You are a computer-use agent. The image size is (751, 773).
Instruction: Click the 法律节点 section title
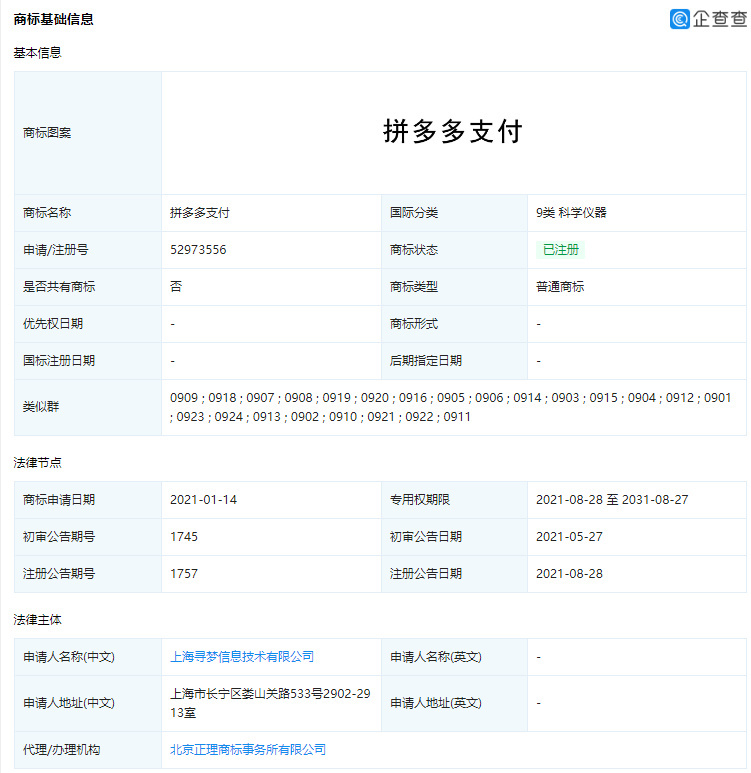click(x=37, y=463)
